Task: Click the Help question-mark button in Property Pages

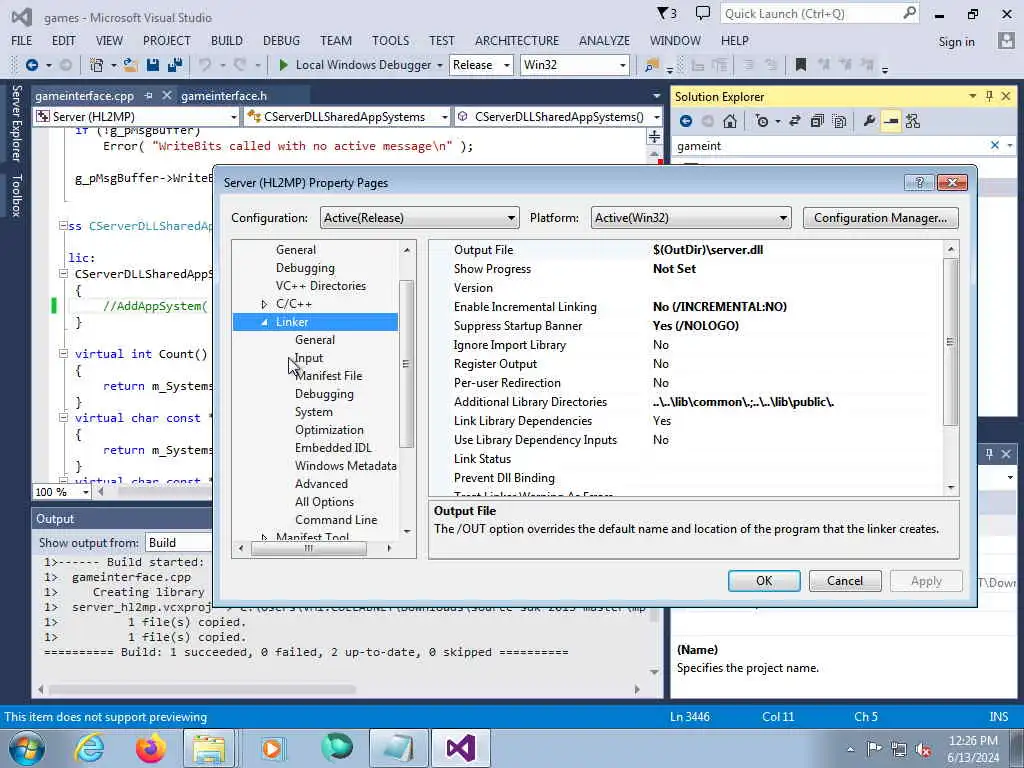Action: 920,182
